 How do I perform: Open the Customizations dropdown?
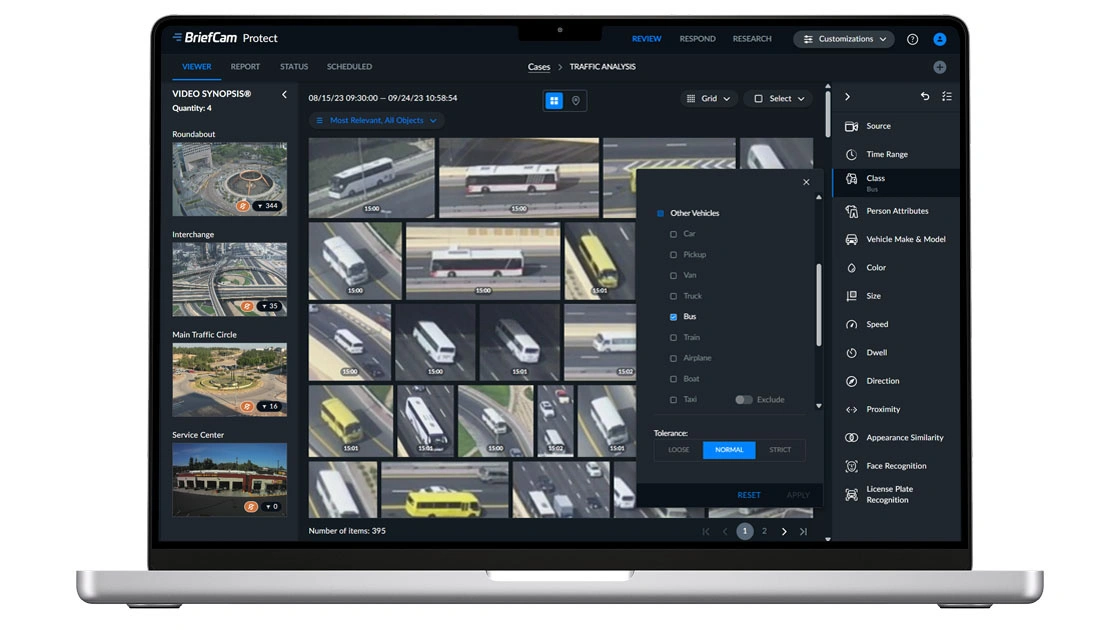[x=845, y=39]
